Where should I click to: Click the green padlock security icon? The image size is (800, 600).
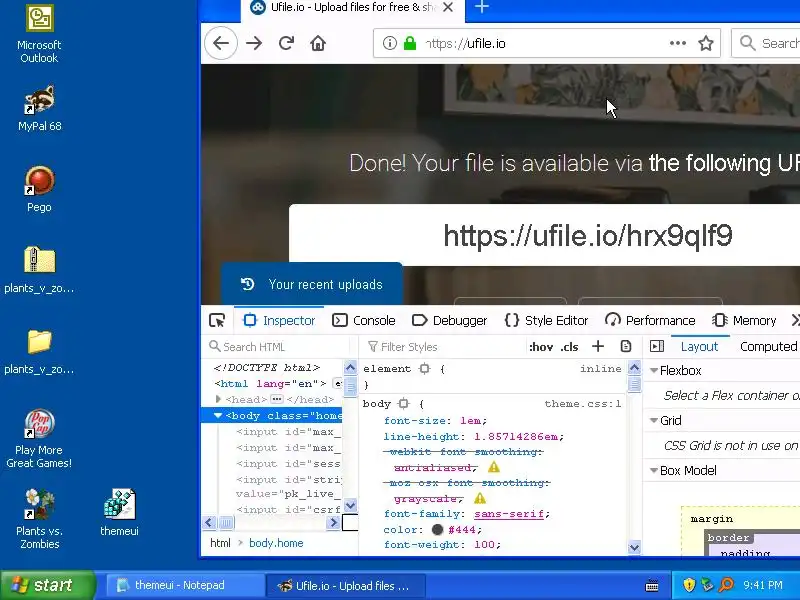pyautogui.click(x=410, y=43)
